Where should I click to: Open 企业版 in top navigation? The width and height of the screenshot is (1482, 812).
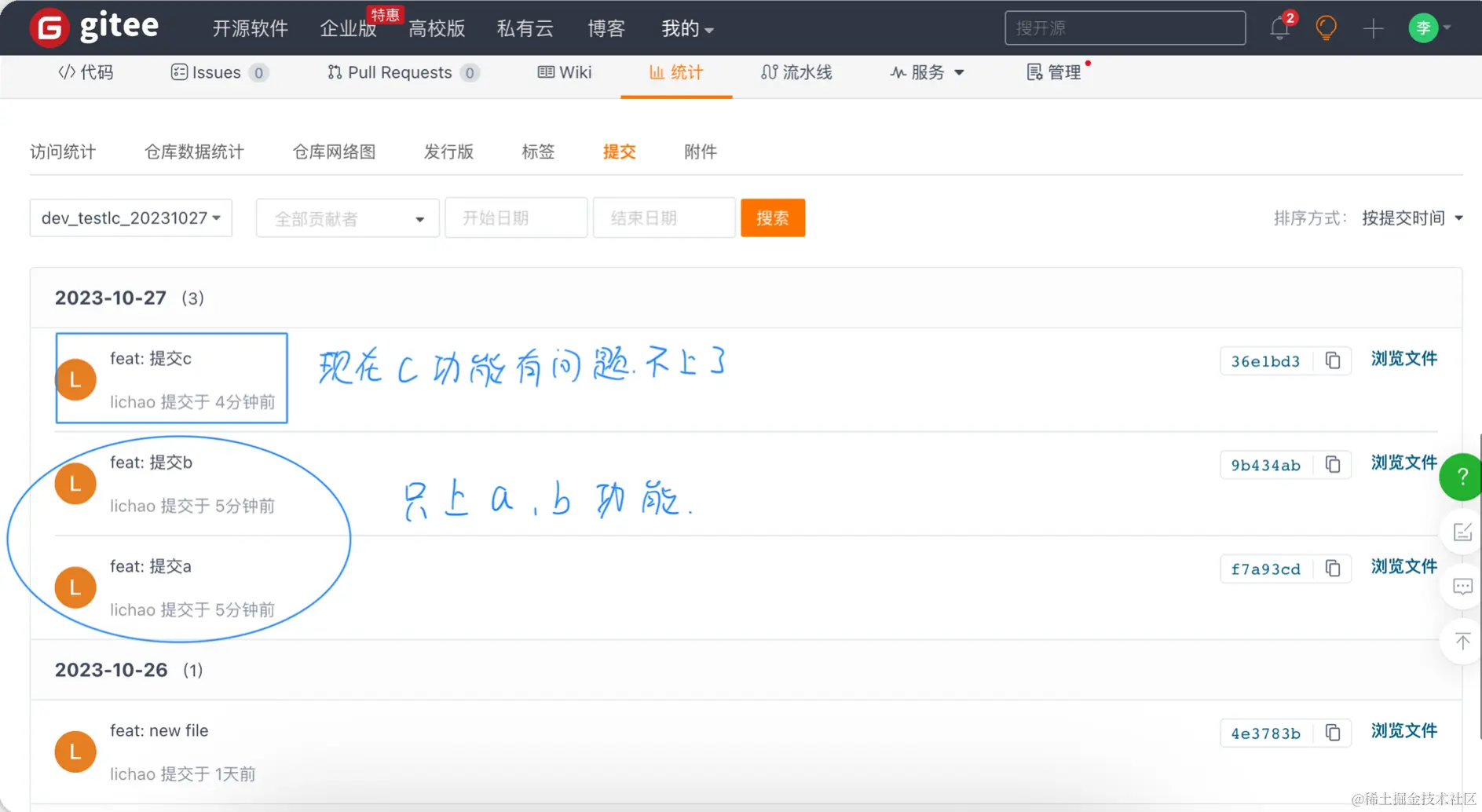pyautogui.click(x=348, y=29)
